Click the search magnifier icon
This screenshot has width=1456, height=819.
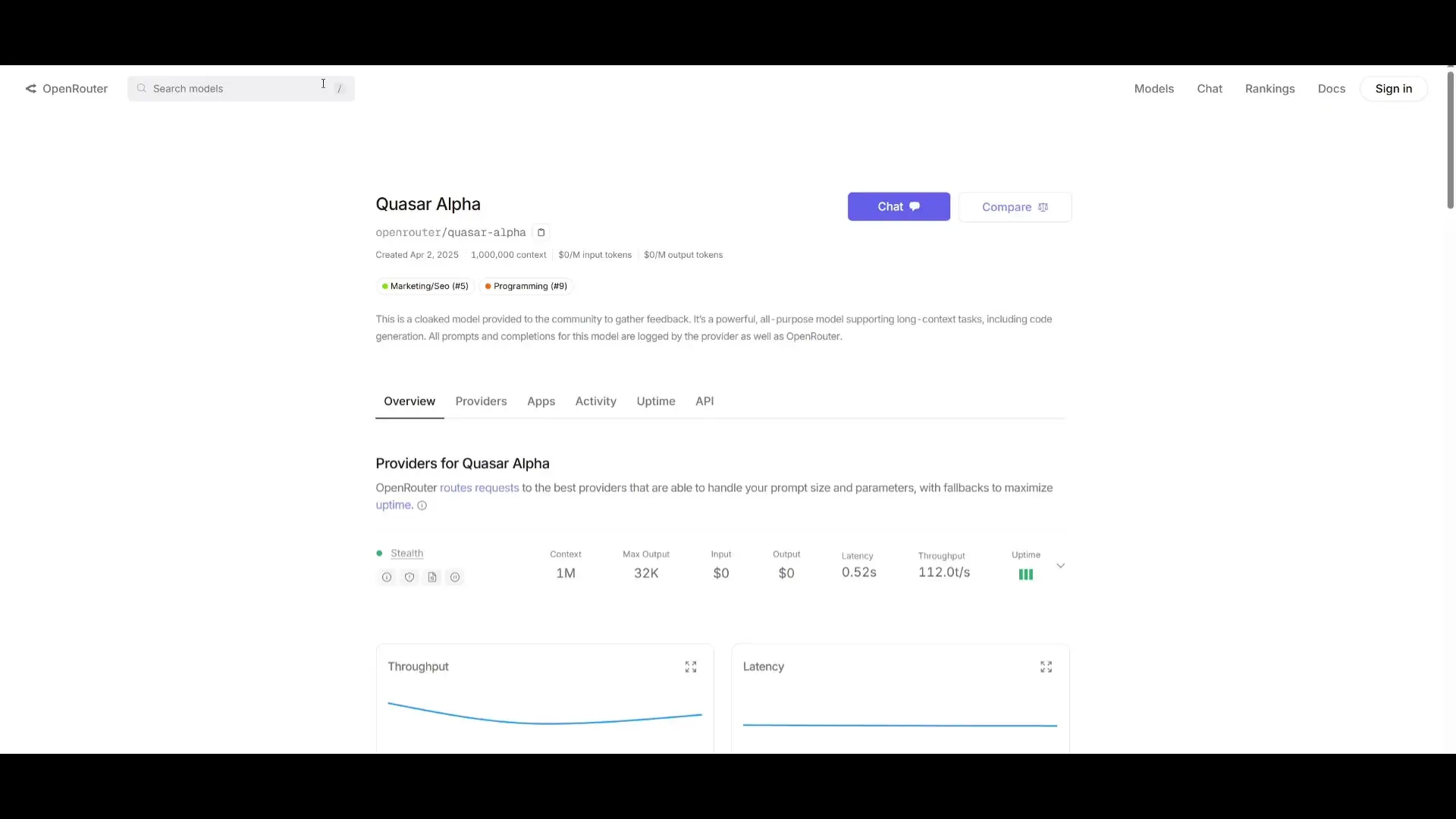click(141, 89)
